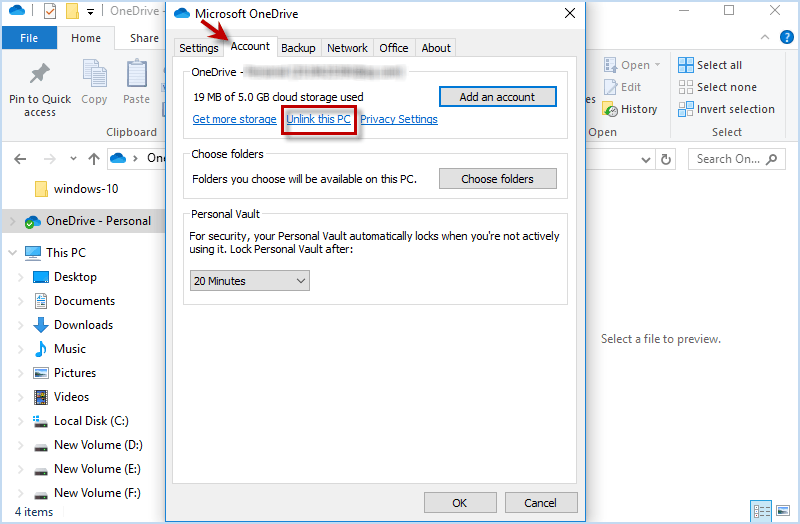Viewport: 800px width, 524px height.
Task: Open the About tab
Action: (x=436, y=48)
